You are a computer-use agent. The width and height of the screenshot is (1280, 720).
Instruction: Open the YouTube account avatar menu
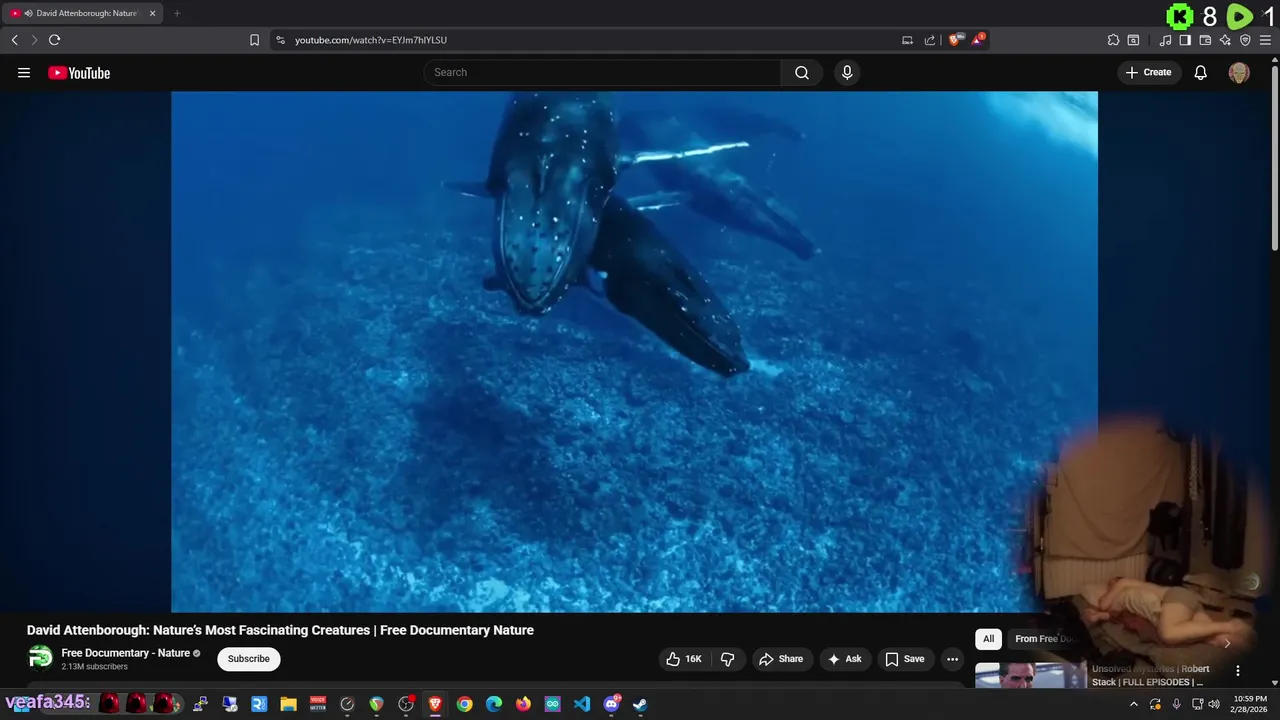pyautogui.click(x=1239, y=72)
